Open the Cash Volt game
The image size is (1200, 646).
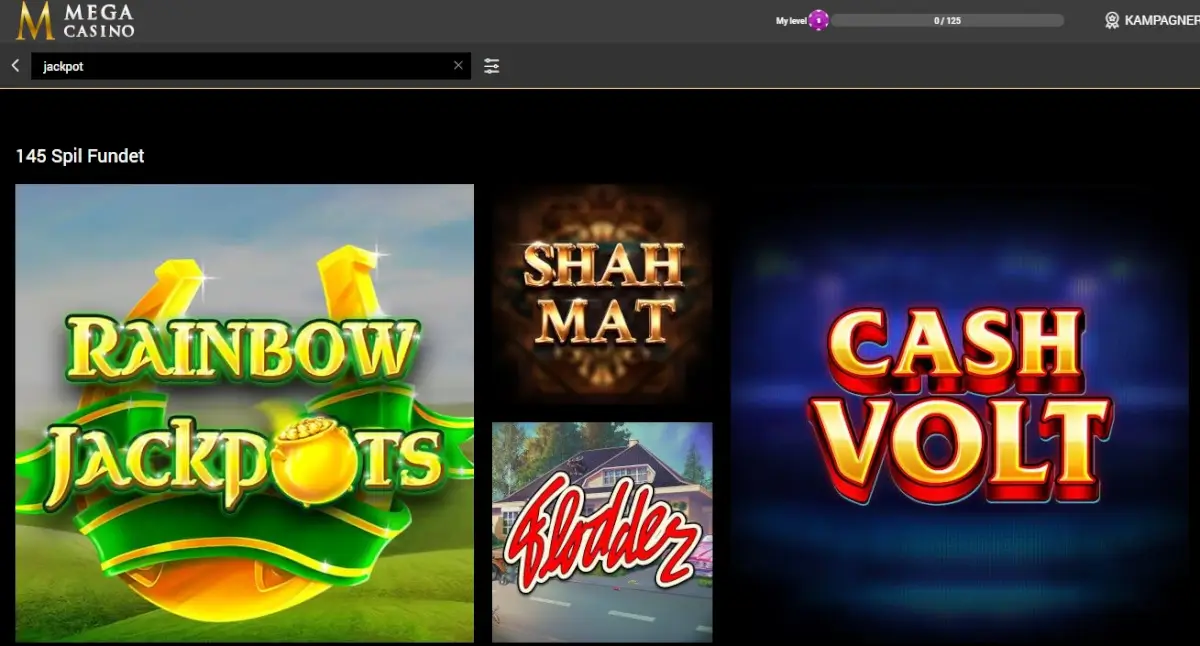[x=963, y=412]
